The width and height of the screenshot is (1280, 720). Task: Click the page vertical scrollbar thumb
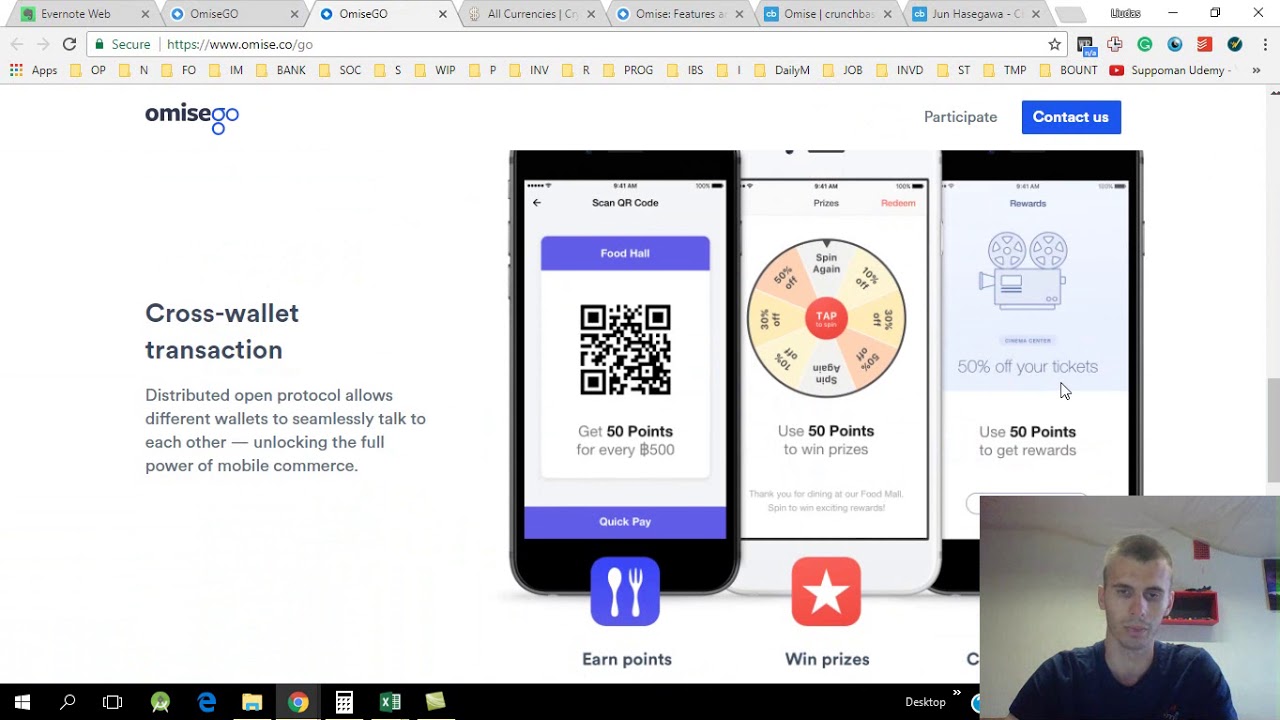(x=1274, y=430)
